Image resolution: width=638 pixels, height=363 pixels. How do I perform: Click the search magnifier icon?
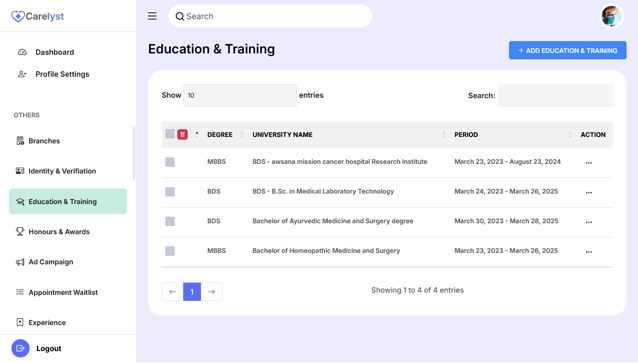click(x=179, y=16)
